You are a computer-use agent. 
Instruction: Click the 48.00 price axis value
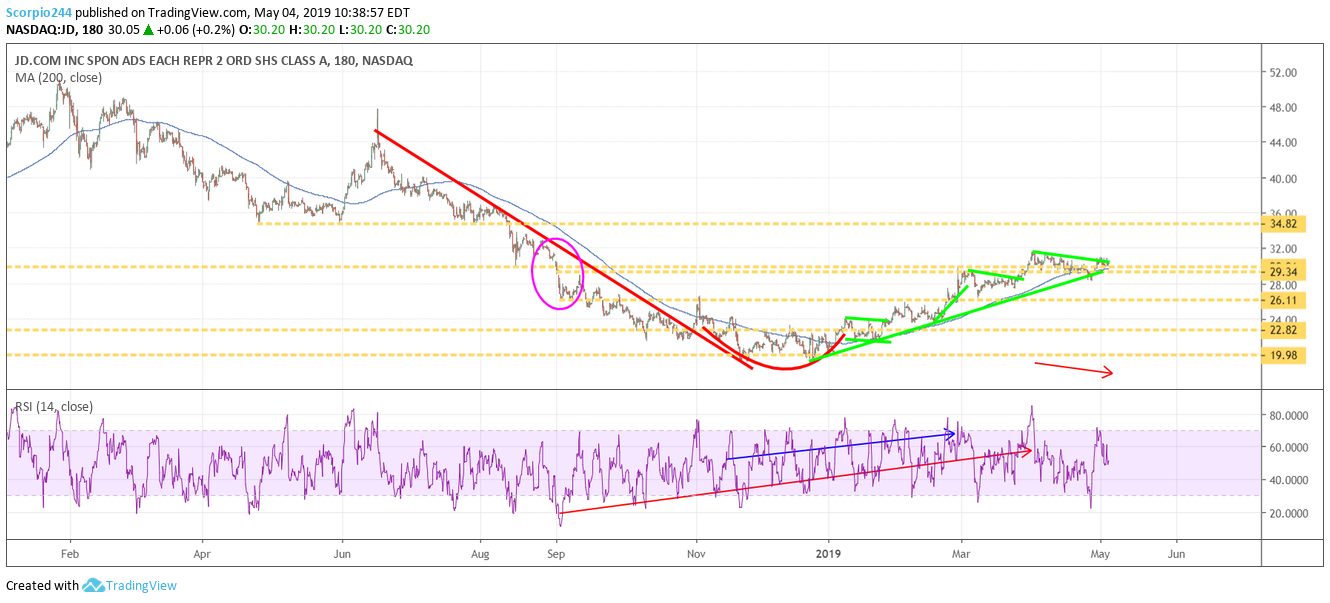(1285, 108)
